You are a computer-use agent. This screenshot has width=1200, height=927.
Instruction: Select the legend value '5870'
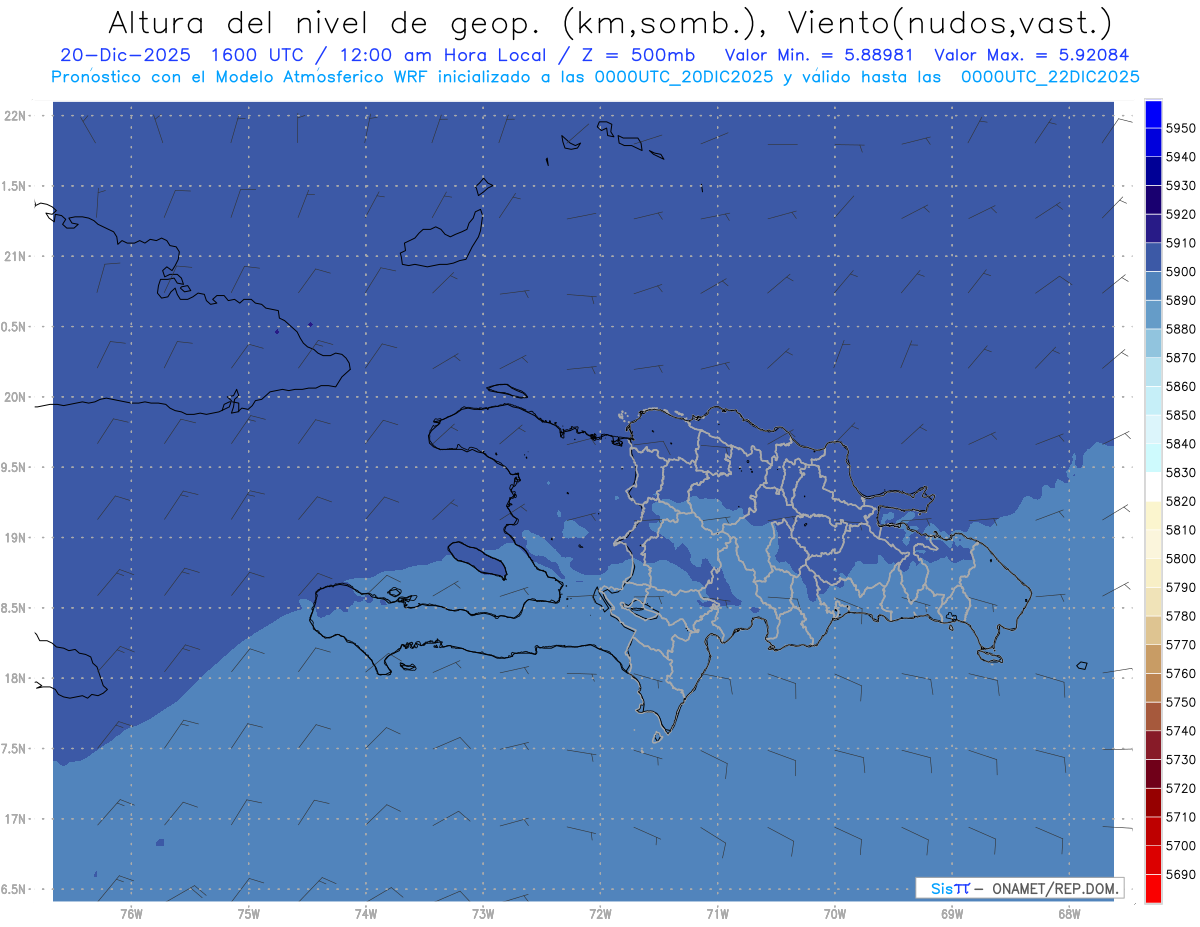1180,357
